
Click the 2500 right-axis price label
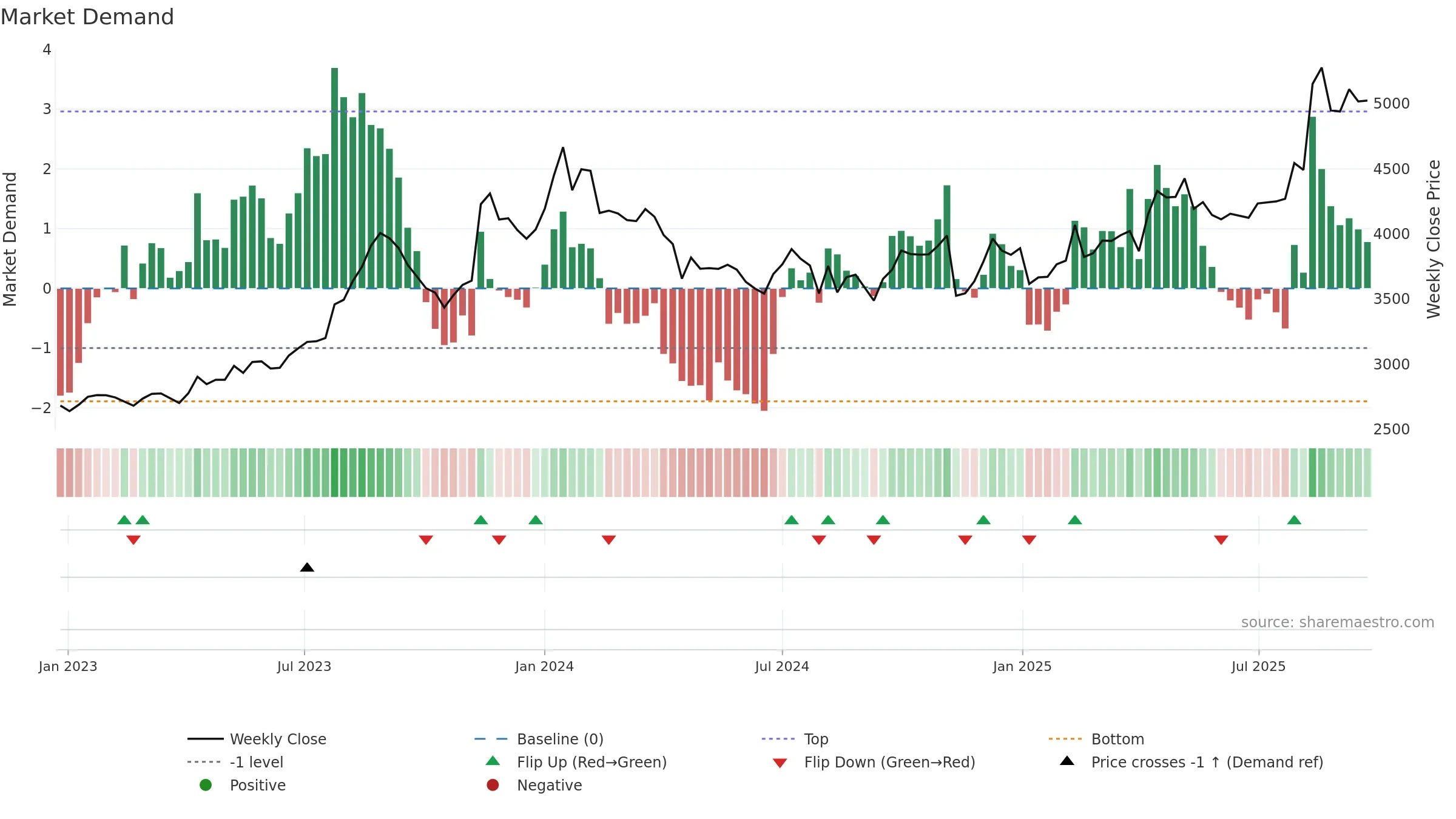pyautogui.click(x=1392, y=430)
